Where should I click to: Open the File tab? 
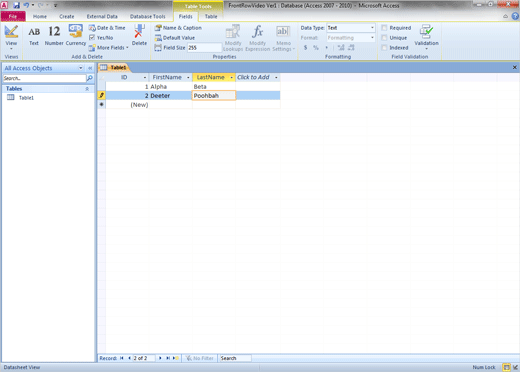tap(13, 16)
